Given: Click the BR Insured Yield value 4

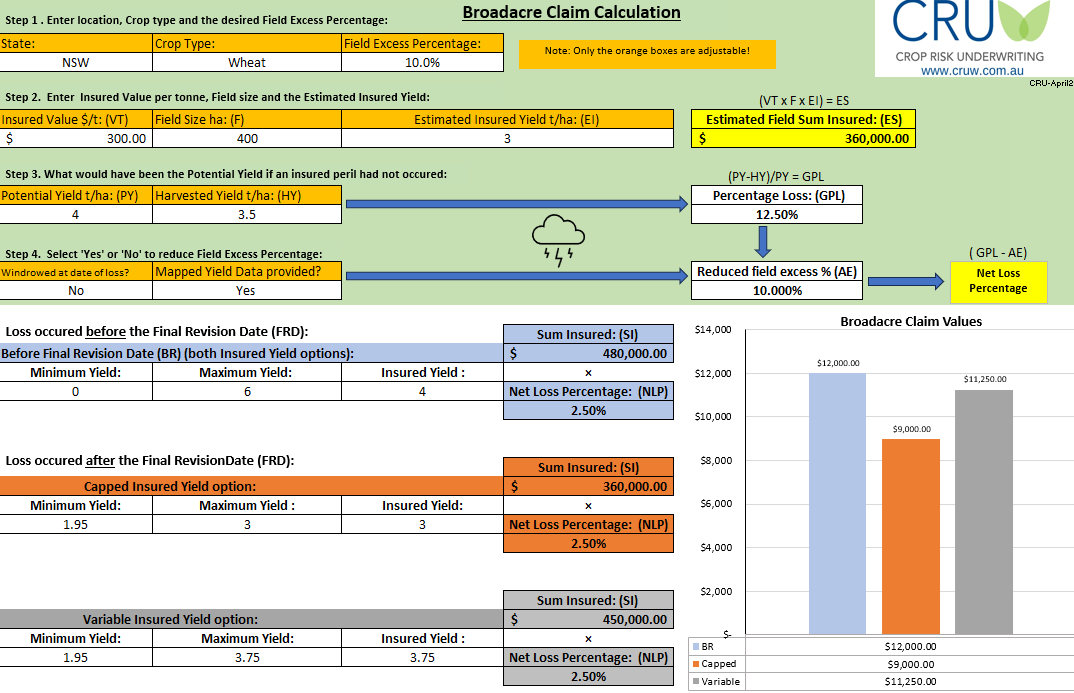Looking at the screenshot, I should pos(423,392).
